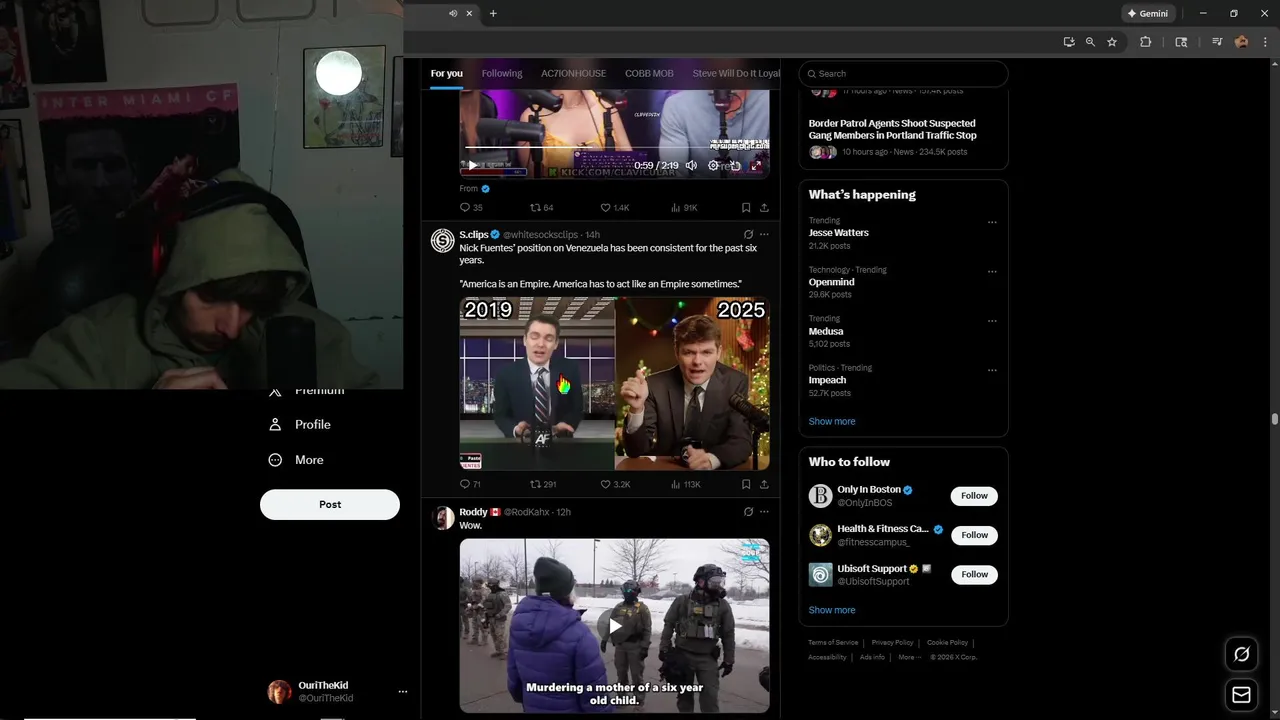Open the Chrome extensions puzzle icon
Screen dimensions: 1280x720
[x=1146, y=42]
